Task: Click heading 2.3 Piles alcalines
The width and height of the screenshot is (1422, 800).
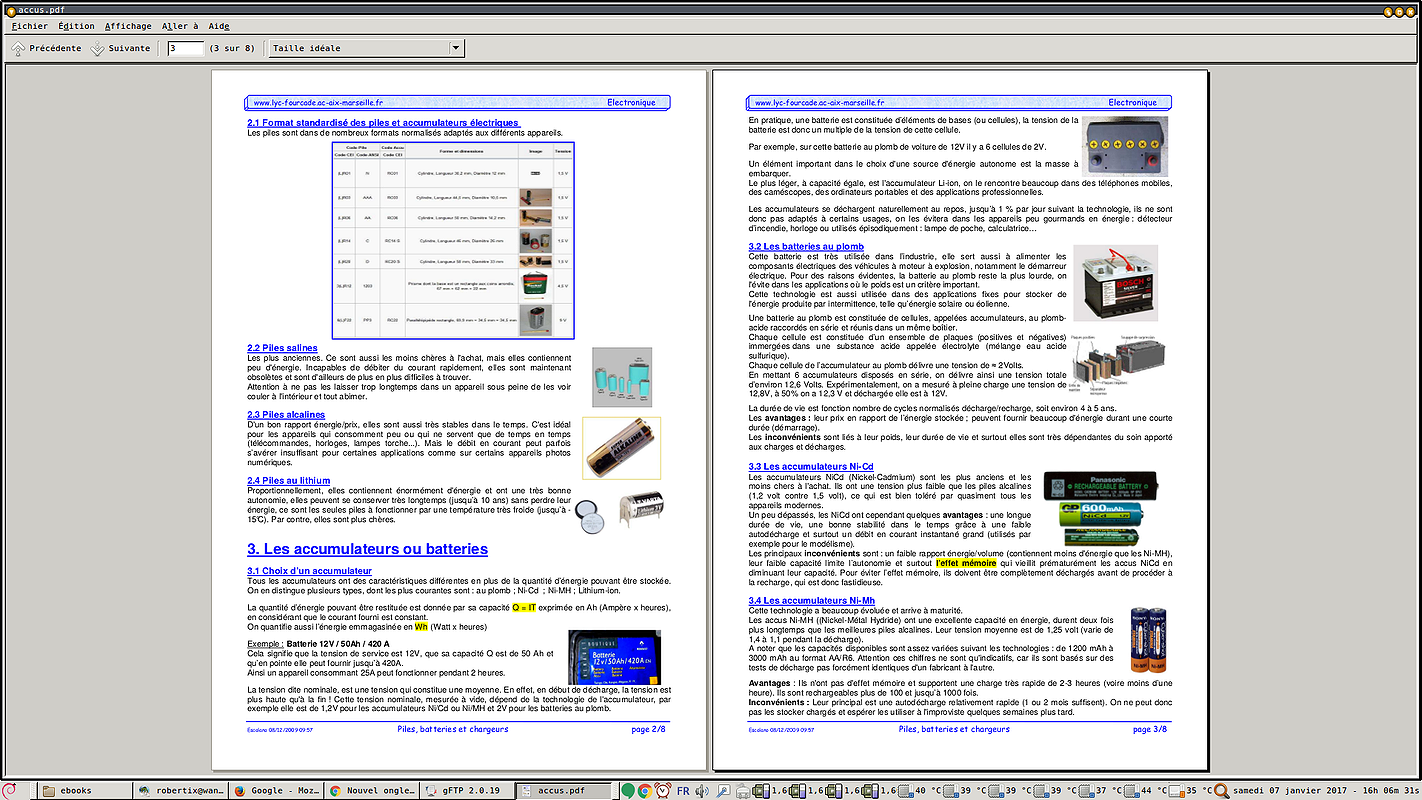Action: tap(286, 414)
